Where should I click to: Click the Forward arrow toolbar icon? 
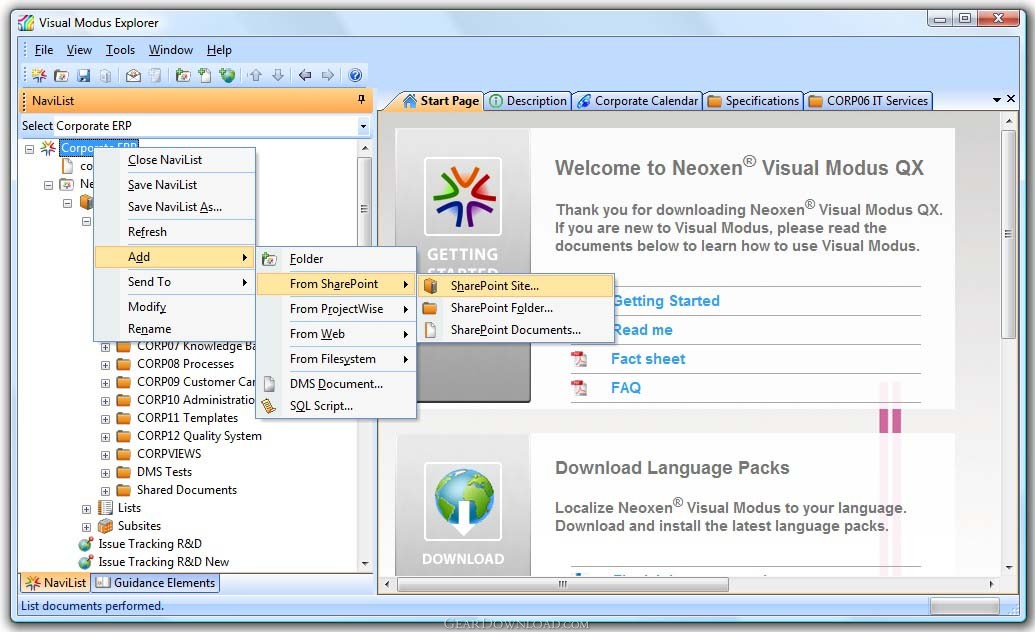click(x=327, y=75)
